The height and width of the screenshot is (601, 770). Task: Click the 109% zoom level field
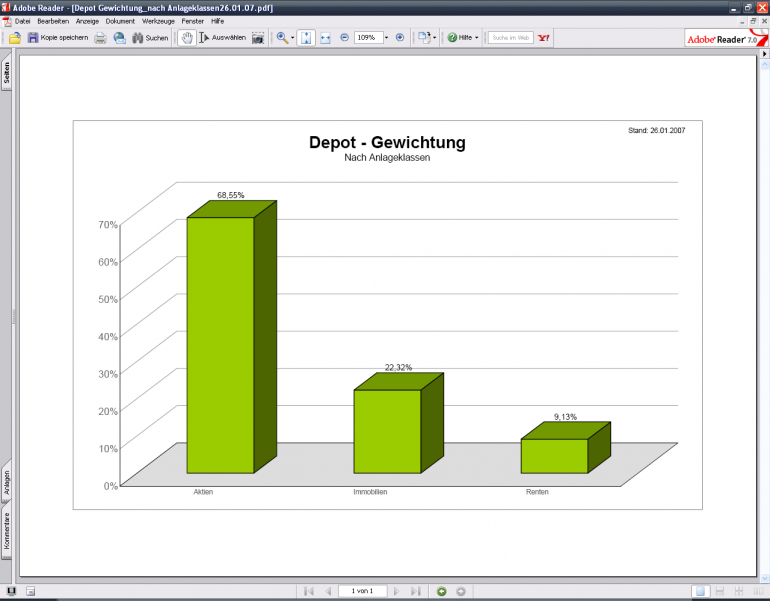coord(368,37)
